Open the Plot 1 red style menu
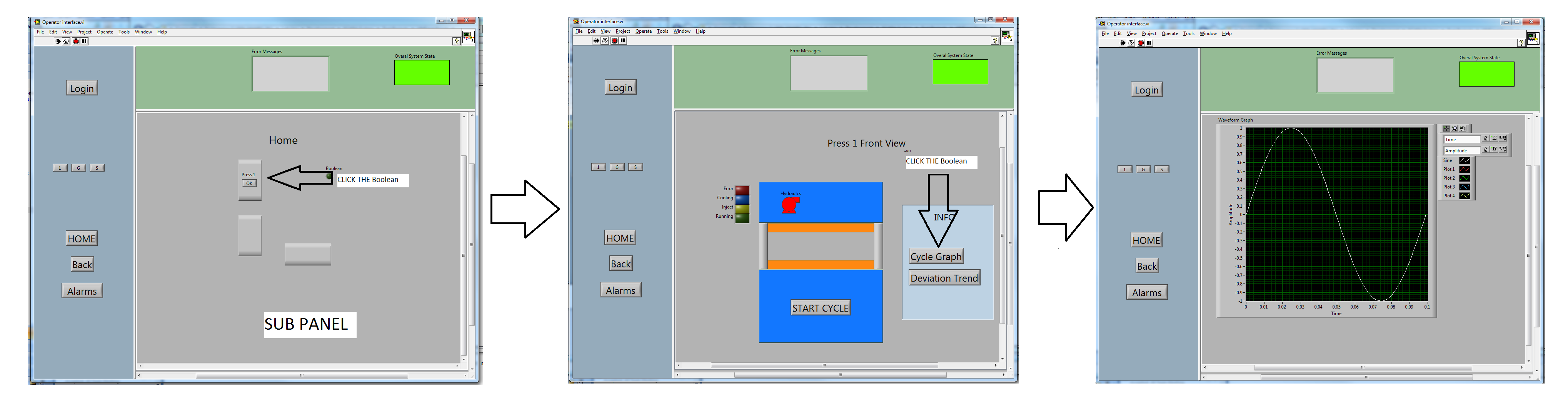 pyautogui.click(x=1465, y=169)
